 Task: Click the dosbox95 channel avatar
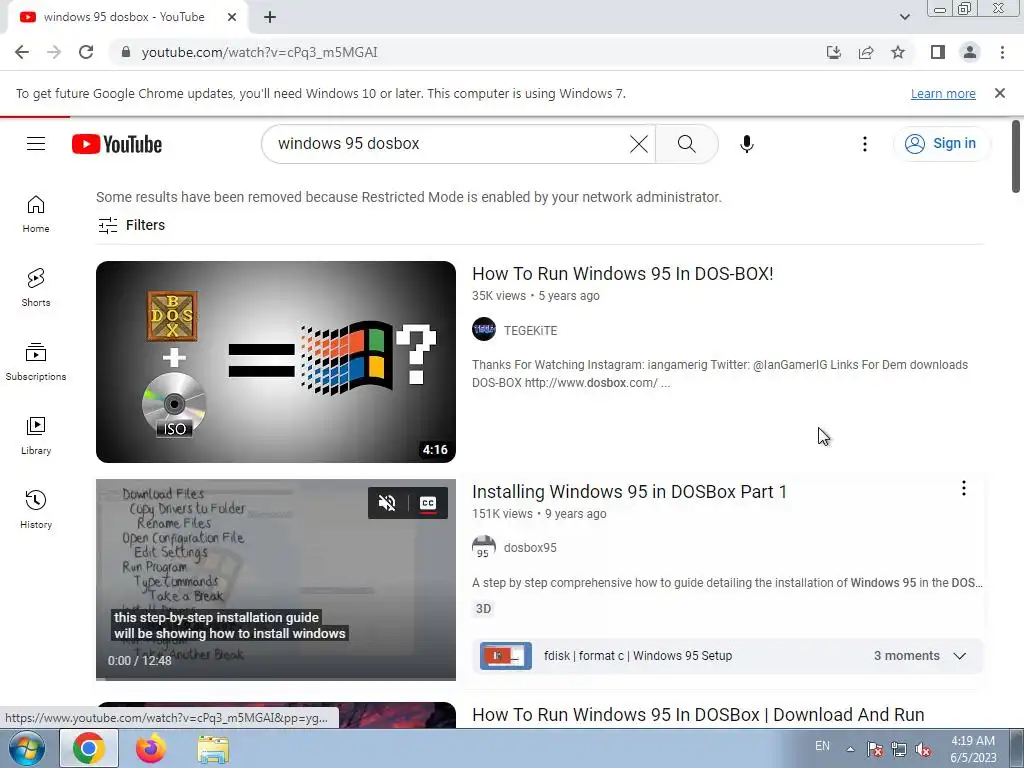[484, 547]
